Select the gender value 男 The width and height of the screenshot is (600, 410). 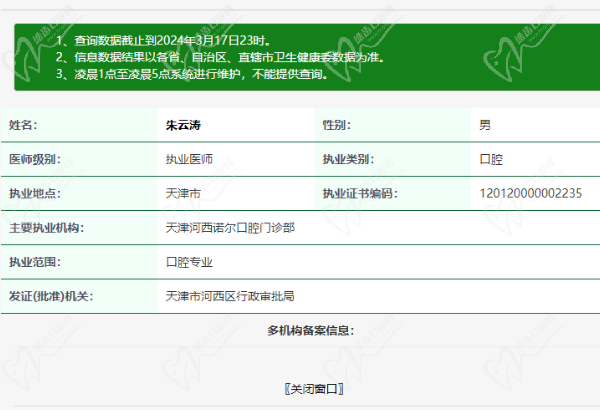(x=485, y=125)
